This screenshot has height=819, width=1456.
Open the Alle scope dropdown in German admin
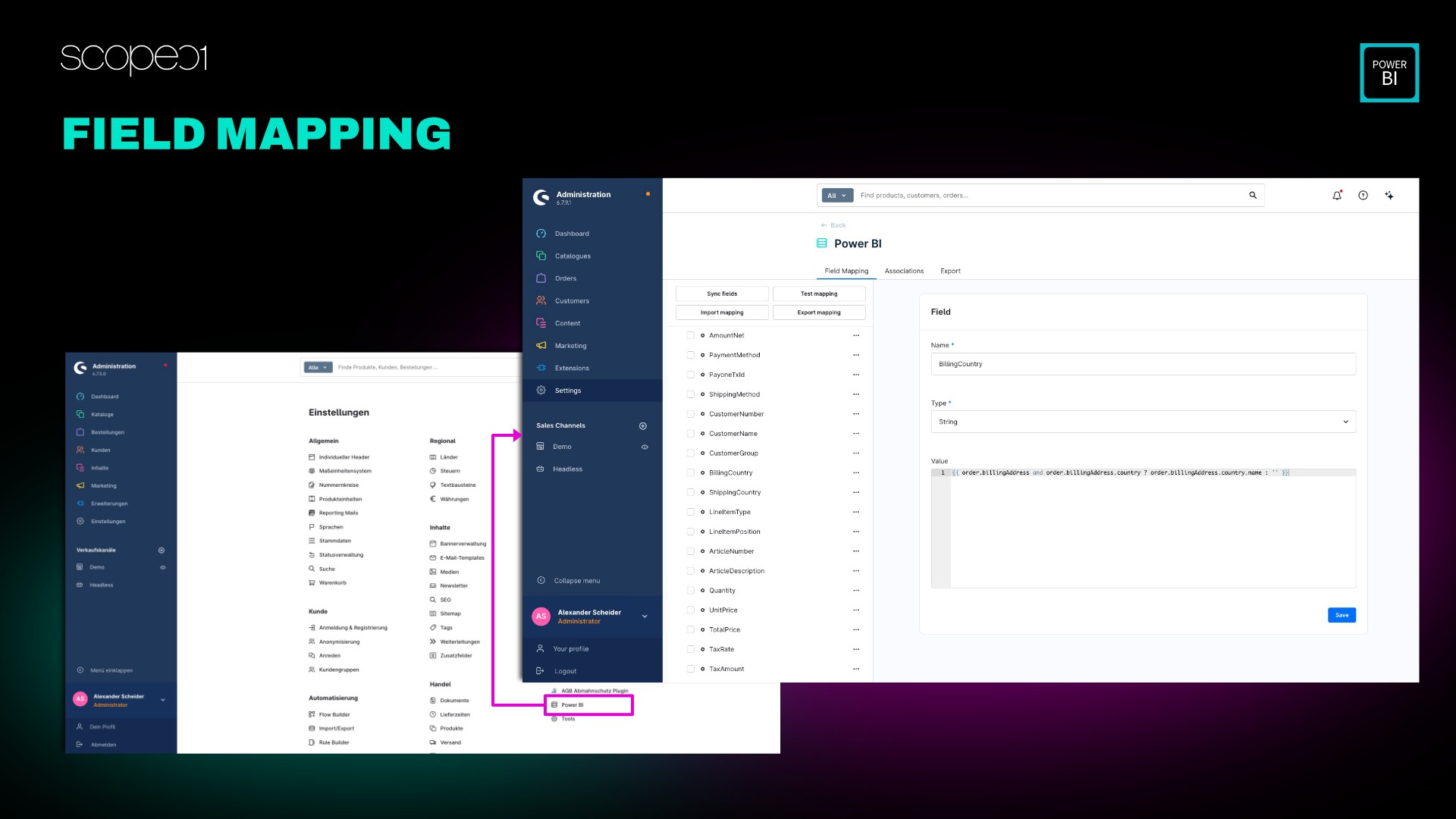(318, 367)
